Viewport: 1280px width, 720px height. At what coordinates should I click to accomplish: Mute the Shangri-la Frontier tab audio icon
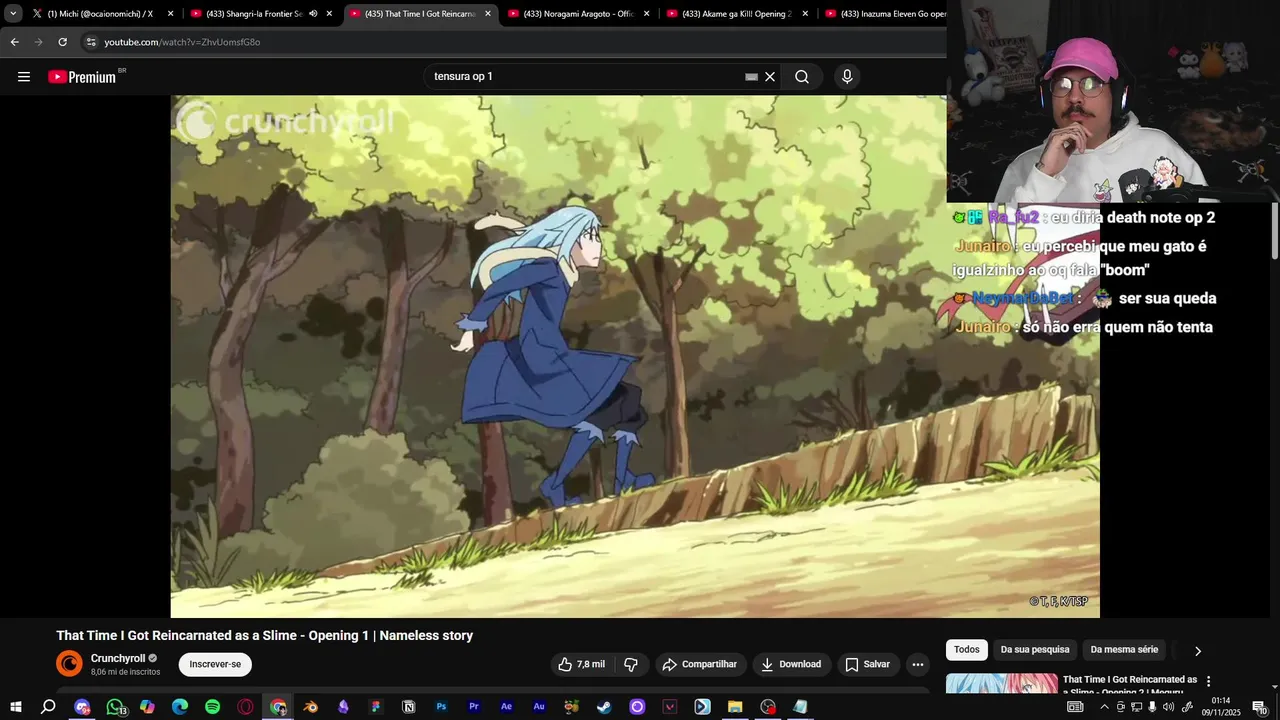pos(313,14)
